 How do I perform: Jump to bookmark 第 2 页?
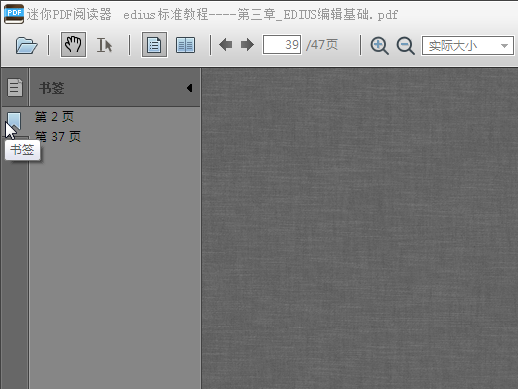[x=54, y=117]
